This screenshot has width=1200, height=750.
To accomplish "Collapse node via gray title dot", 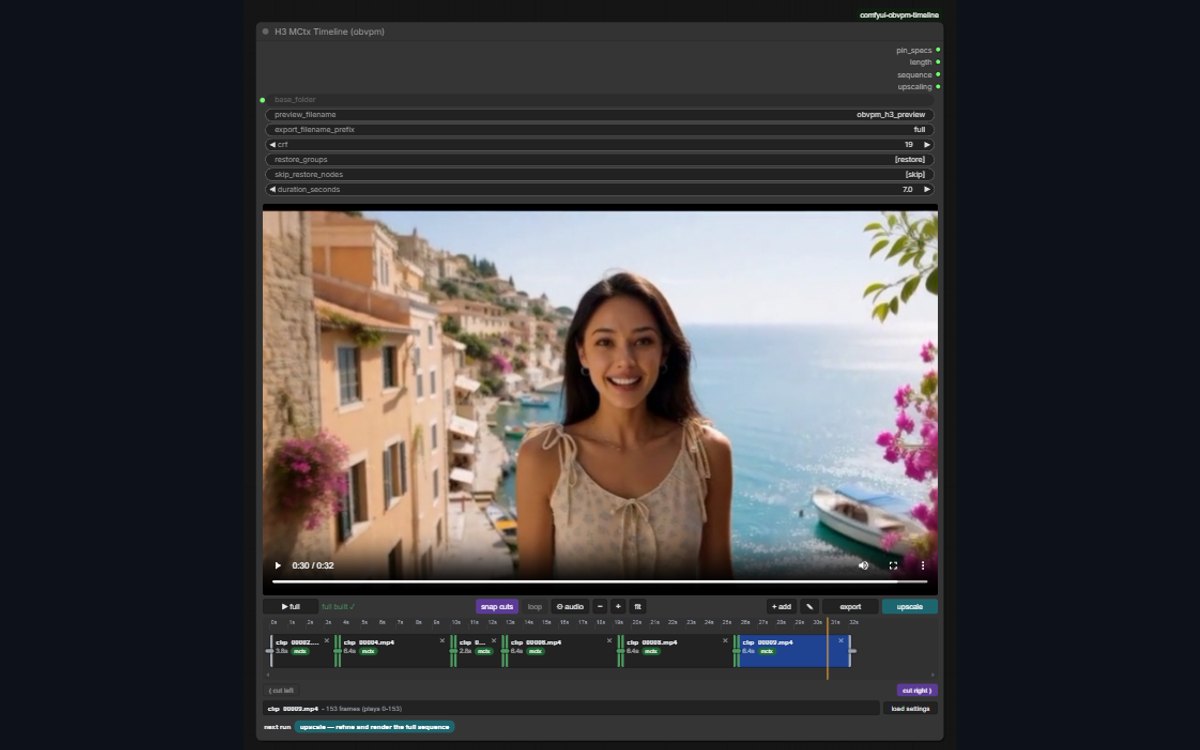I will click(x=265, y=31).
